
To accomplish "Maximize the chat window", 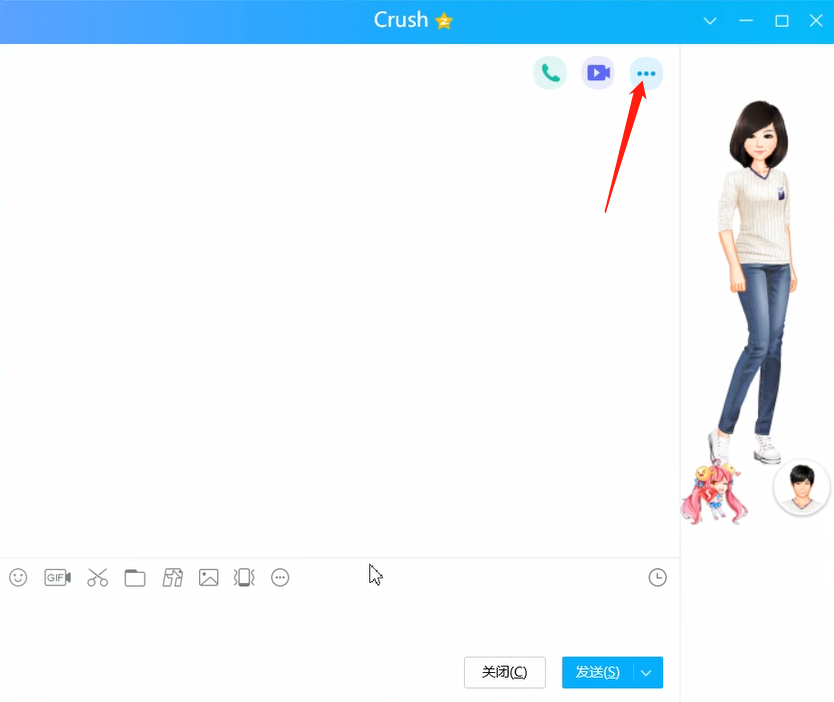I will pos(782,21).
